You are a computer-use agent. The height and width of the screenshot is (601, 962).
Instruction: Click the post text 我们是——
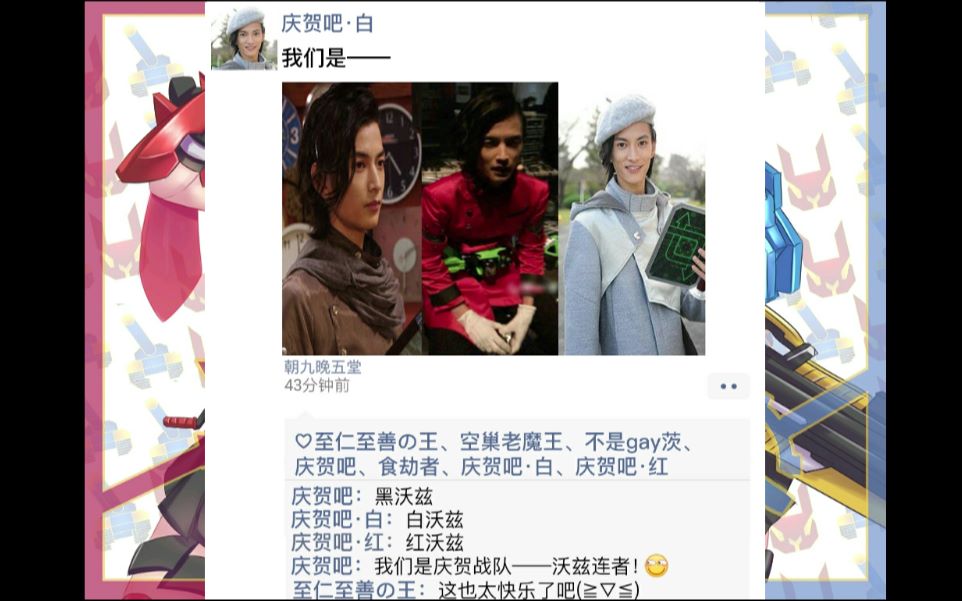(x=336, y=58)
